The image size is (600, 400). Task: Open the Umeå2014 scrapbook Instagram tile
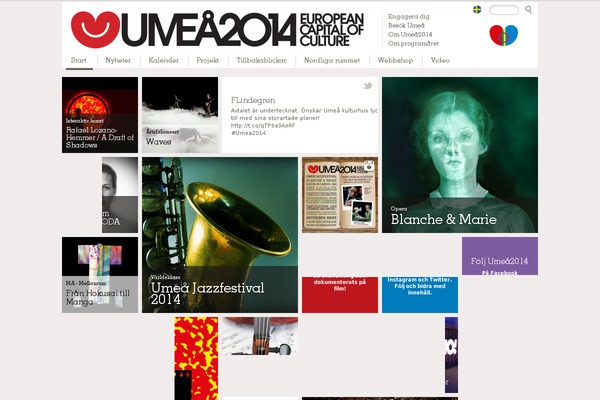coord(340,195)
